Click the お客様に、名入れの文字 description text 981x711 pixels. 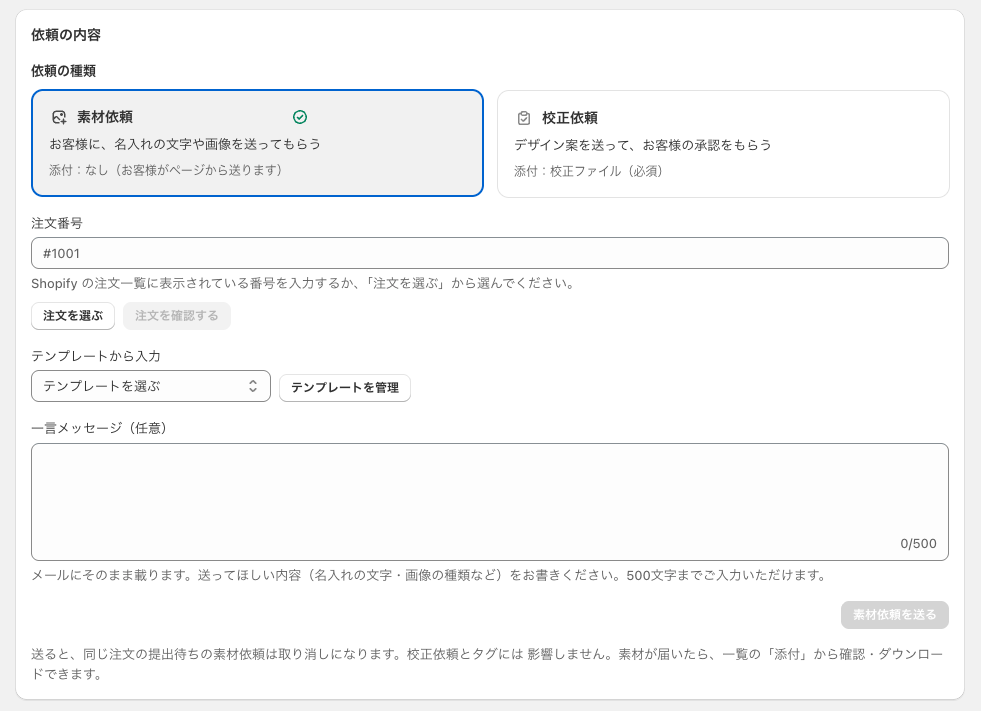tap(185, 144)
